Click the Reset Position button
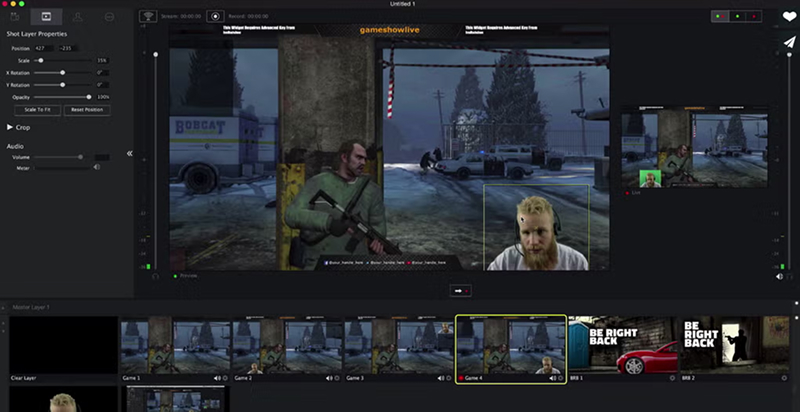This screenshot has width=800, height=412. click(x=87, y=110)
